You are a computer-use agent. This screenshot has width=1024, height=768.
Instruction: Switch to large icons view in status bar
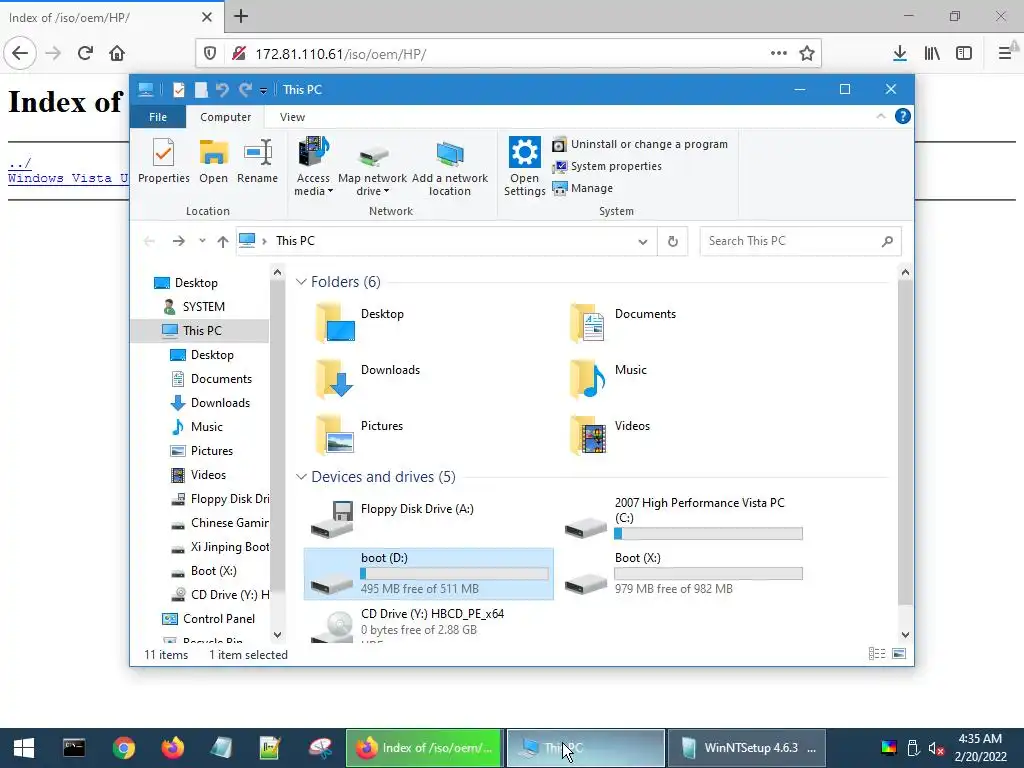(x=899, y=654)
